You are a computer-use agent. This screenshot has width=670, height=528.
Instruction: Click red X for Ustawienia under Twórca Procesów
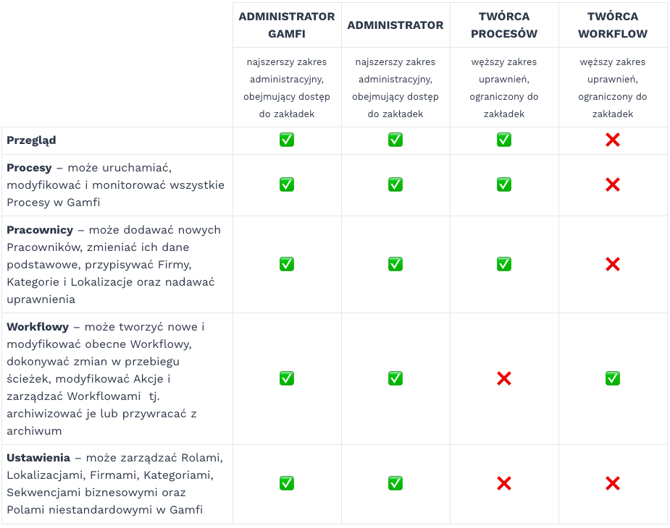coord(504,483)
